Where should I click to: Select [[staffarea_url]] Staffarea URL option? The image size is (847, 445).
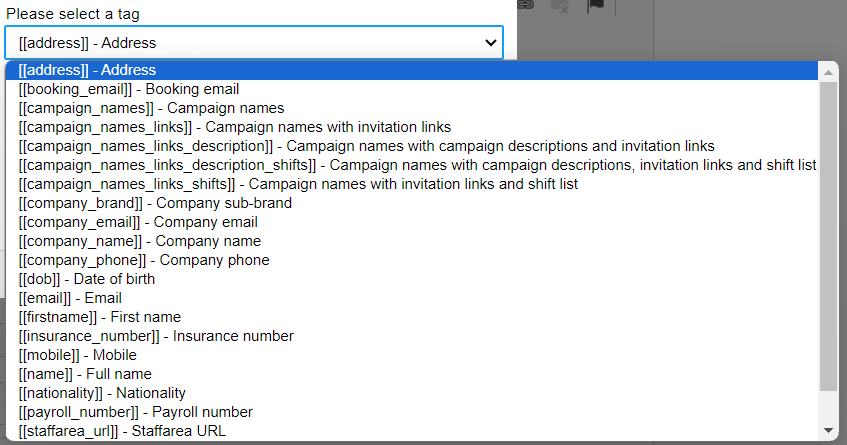point(412,431)
